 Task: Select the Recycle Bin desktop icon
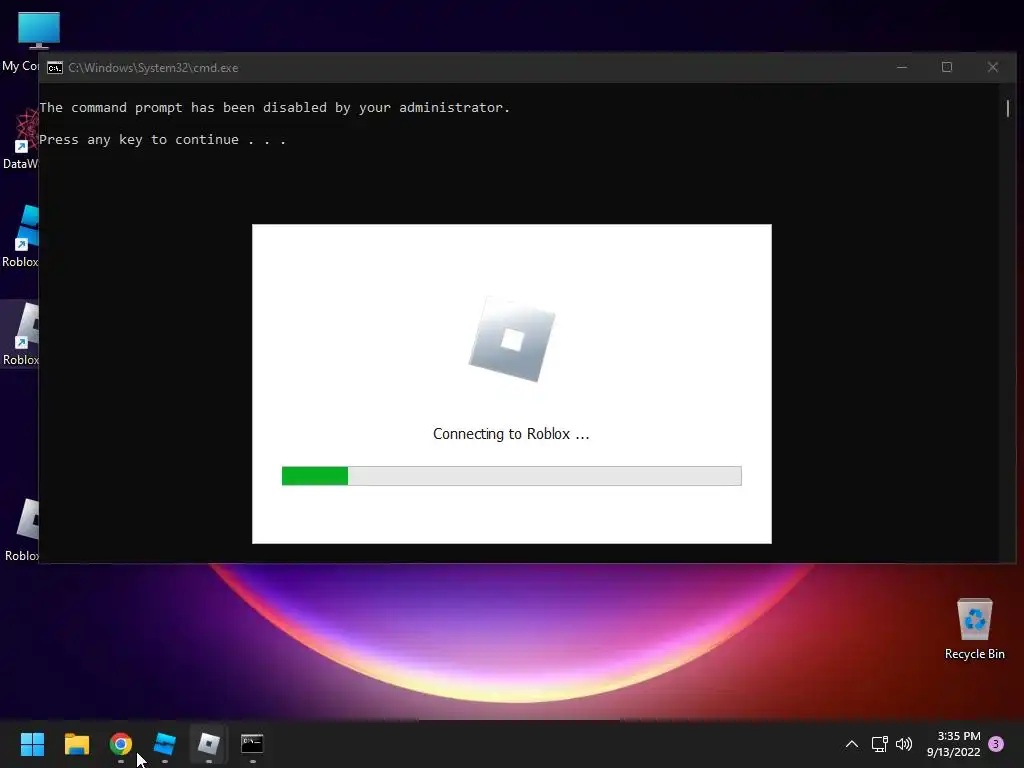pos(974,629)
